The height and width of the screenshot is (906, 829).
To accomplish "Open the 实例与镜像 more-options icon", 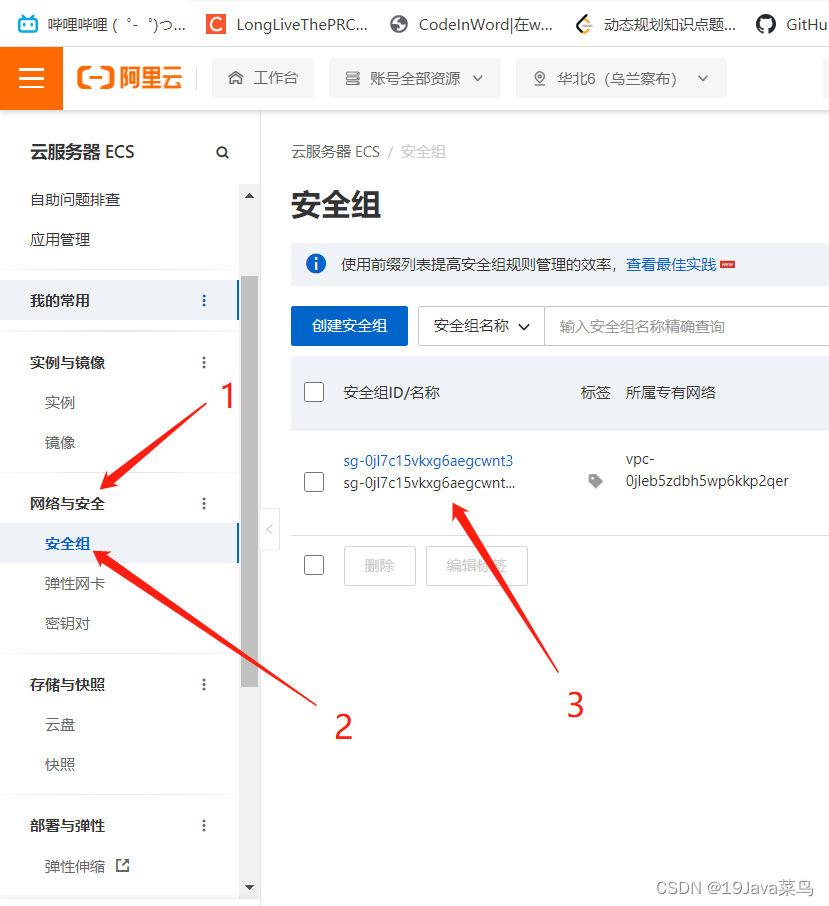I will pos(204,362).
